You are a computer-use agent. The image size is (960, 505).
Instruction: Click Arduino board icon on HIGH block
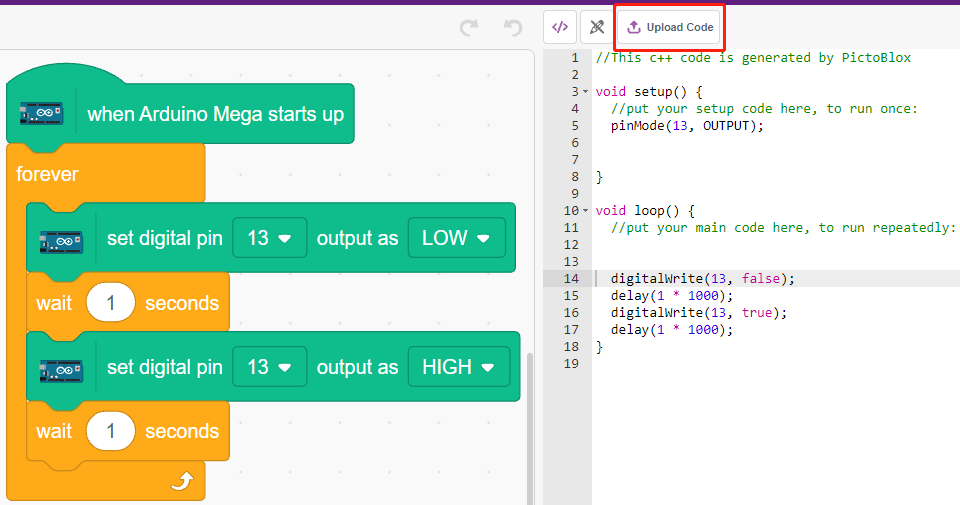coord(61,370)
